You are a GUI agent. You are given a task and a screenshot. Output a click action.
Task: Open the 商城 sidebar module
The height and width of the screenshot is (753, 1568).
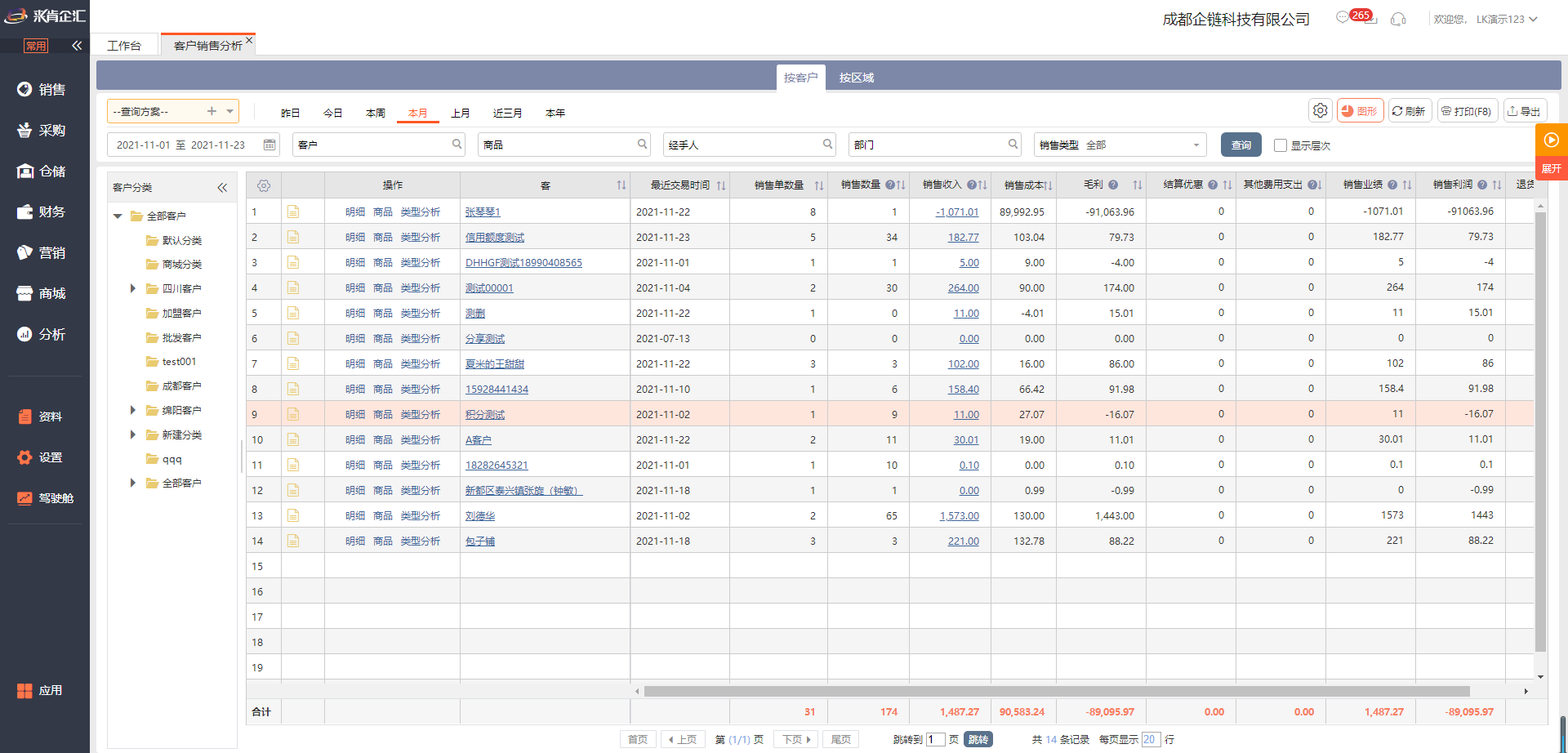point(42,293)
